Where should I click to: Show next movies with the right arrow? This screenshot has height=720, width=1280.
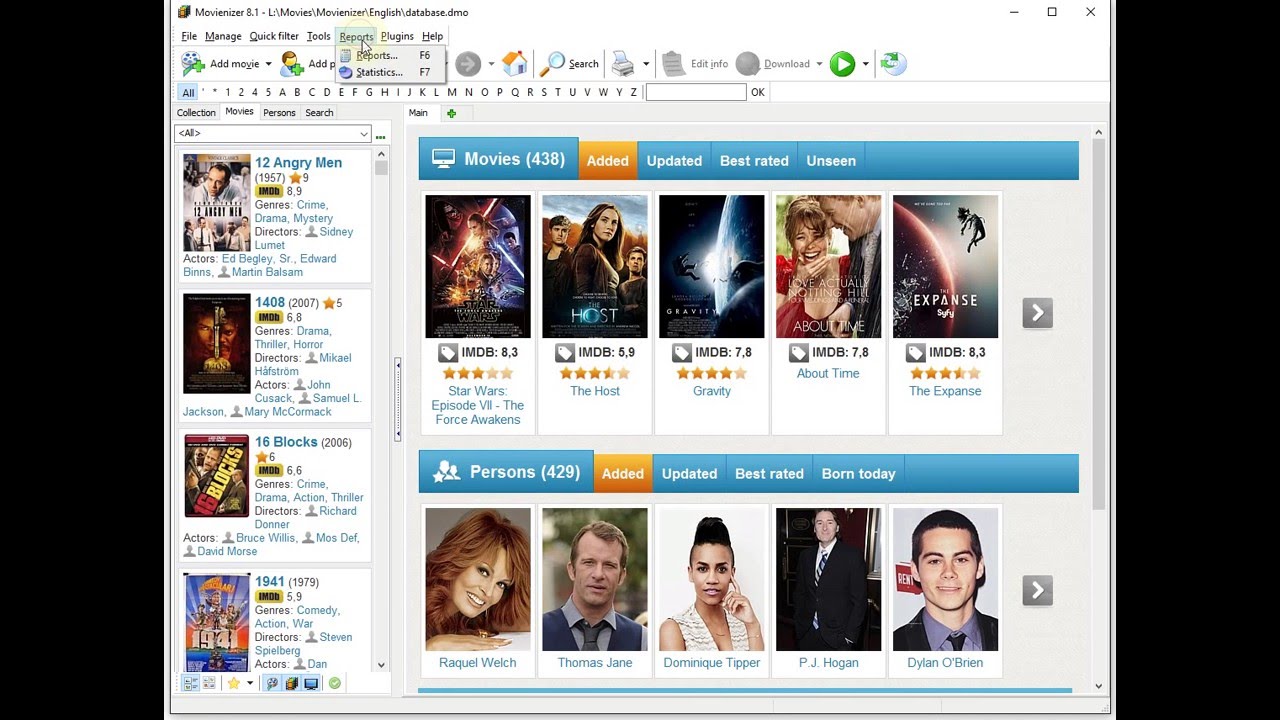pos(1037,313)
